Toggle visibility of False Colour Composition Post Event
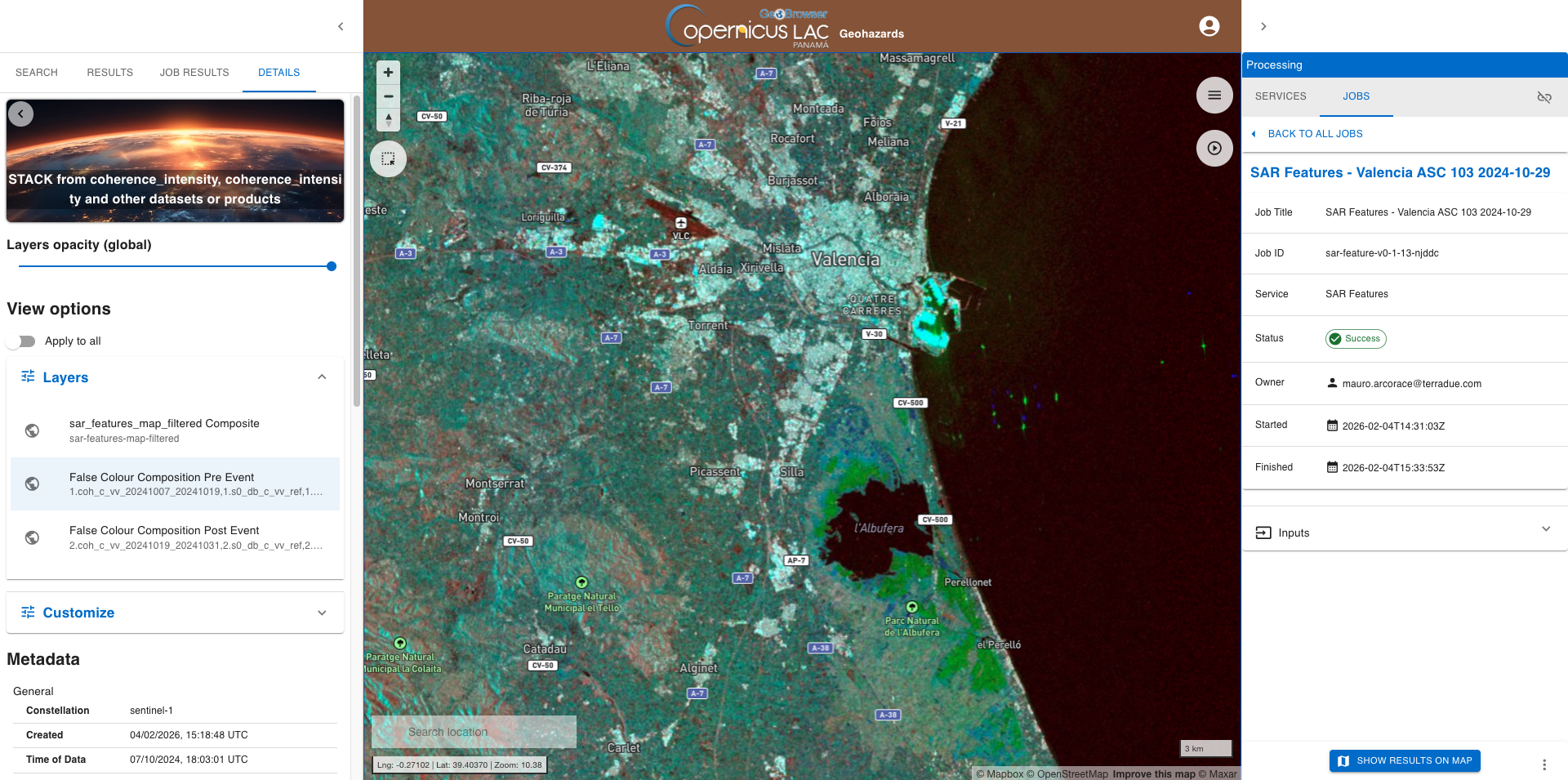 33,537
